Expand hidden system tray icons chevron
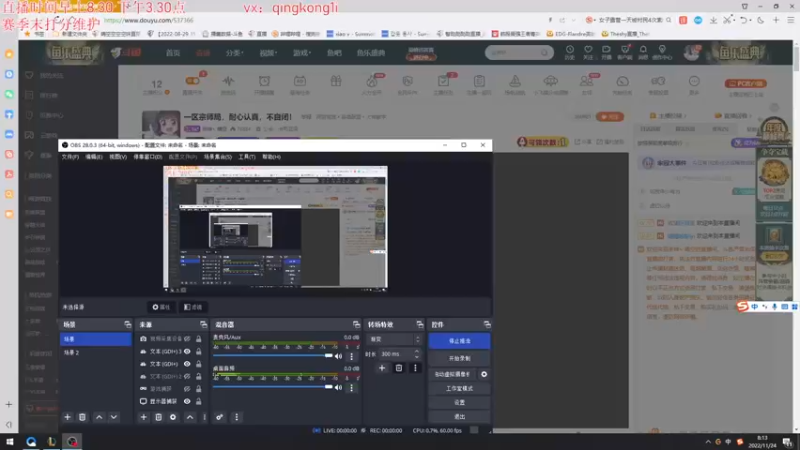The height and width of the screenshot is (450, 800). point(708,442)
